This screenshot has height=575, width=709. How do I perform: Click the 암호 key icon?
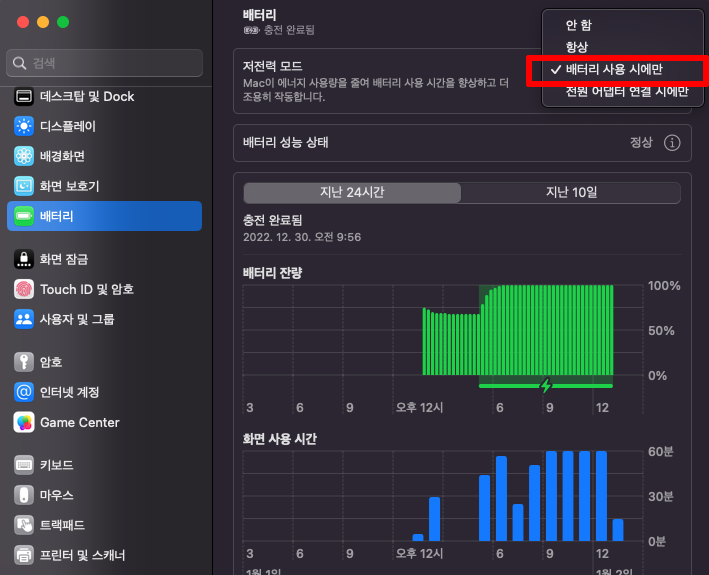(x=24, y=362)
